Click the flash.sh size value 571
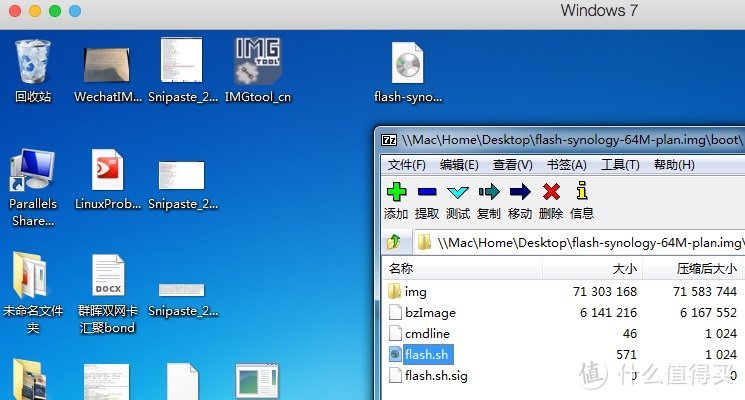This screenshot has height=400, width=745. tap(626, 354)
